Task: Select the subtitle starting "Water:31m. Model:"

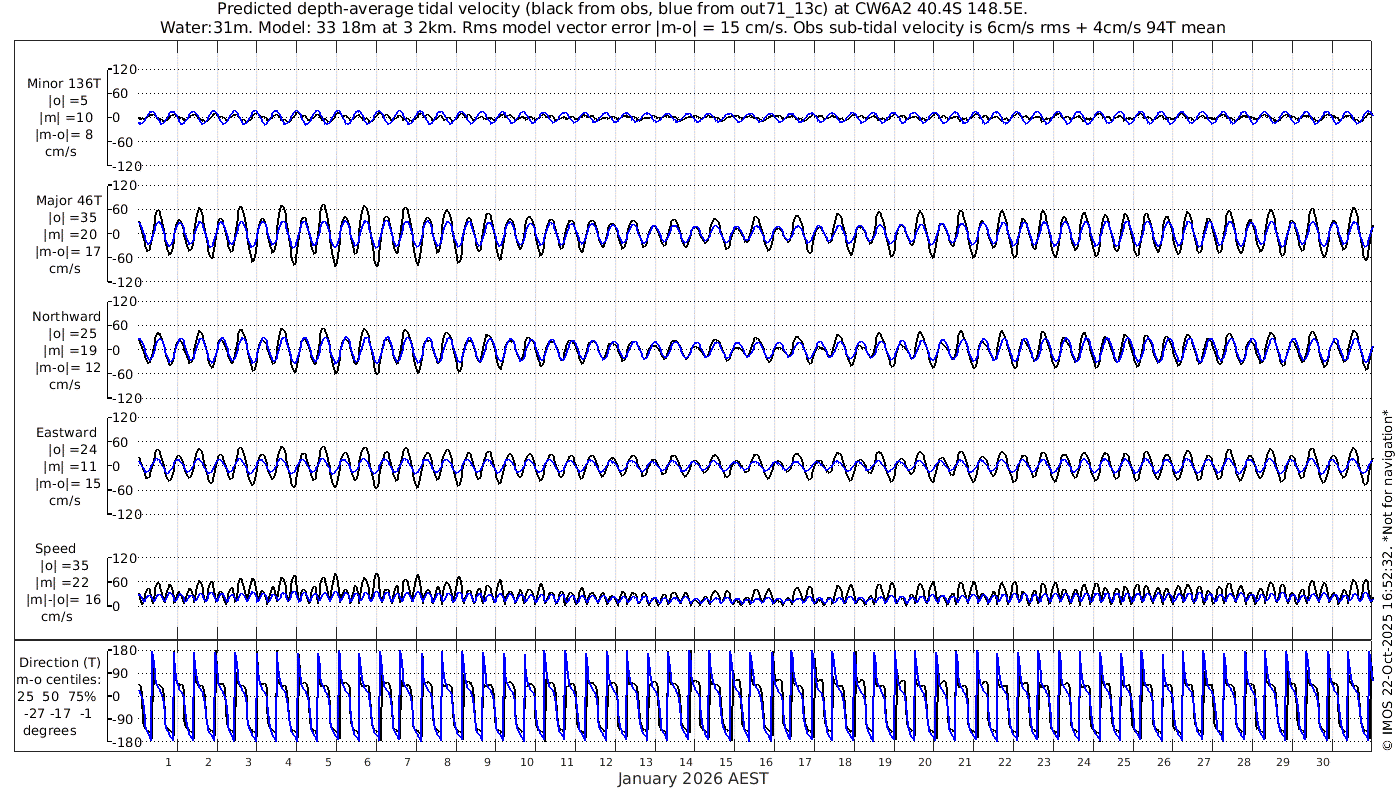Action: (x=692, y=27)
